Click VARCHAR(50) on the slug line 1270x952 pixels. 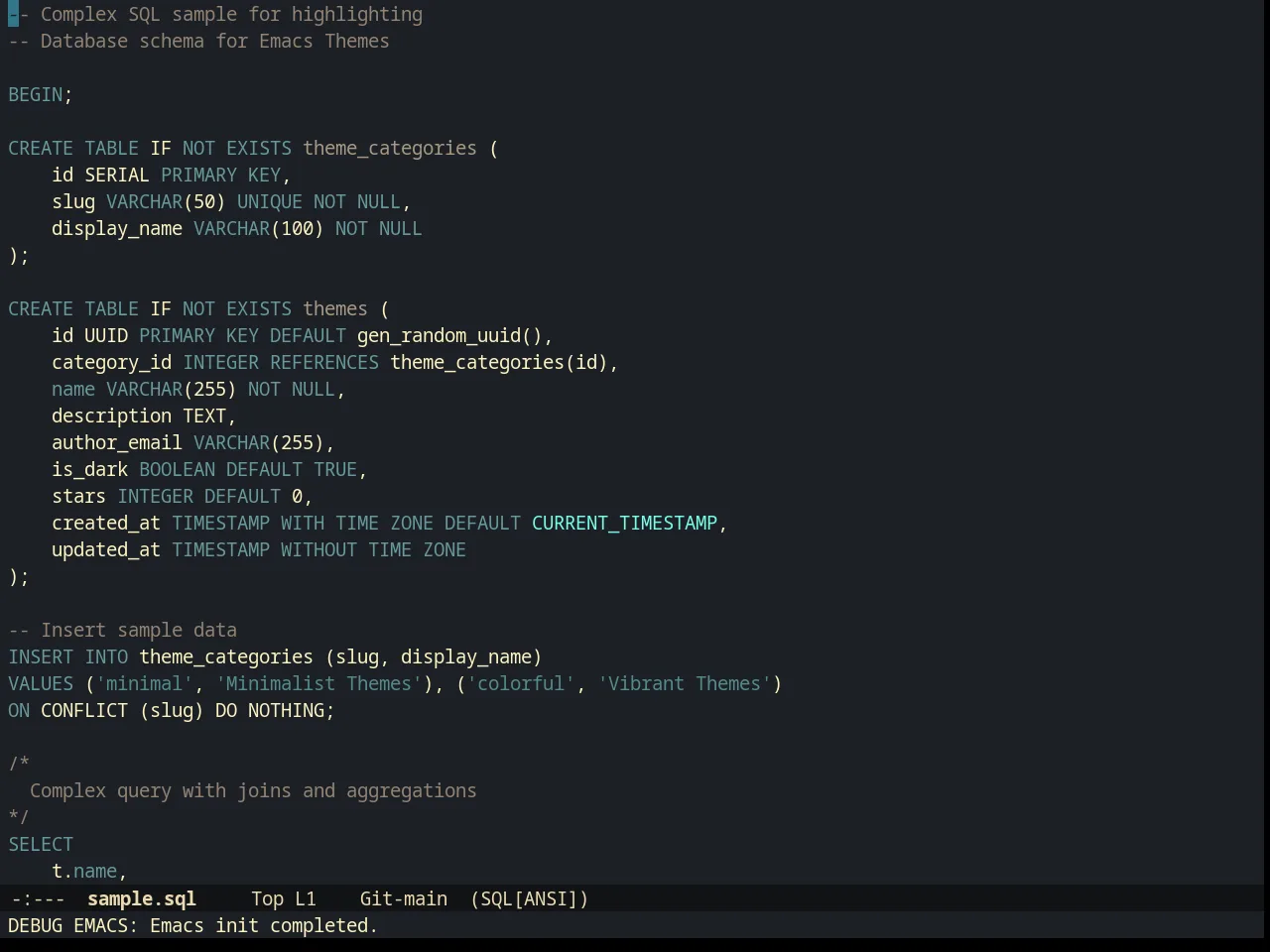166,201
